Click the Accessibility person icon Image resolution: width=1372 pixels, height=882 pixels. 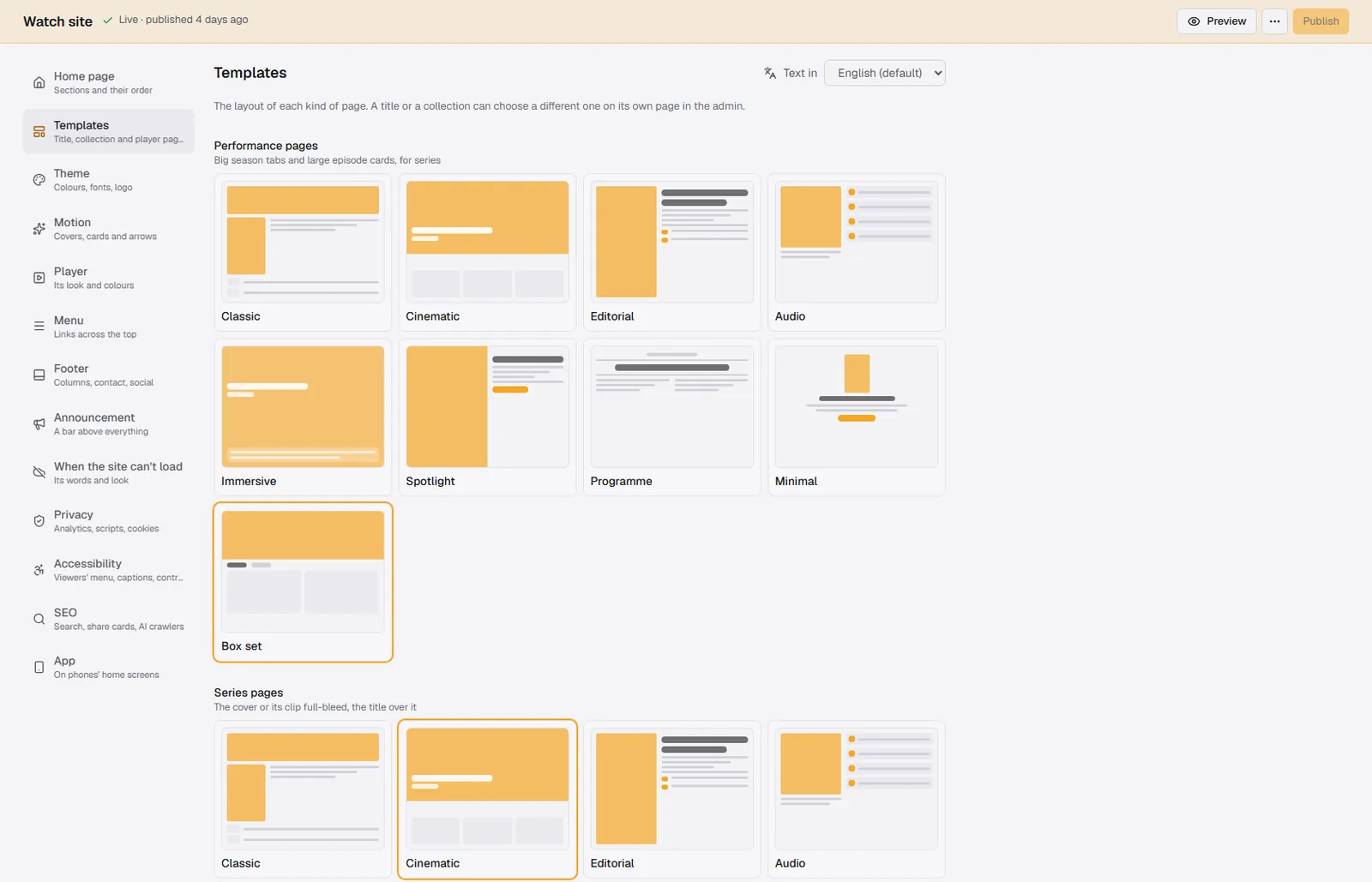(x=39, y=570)
